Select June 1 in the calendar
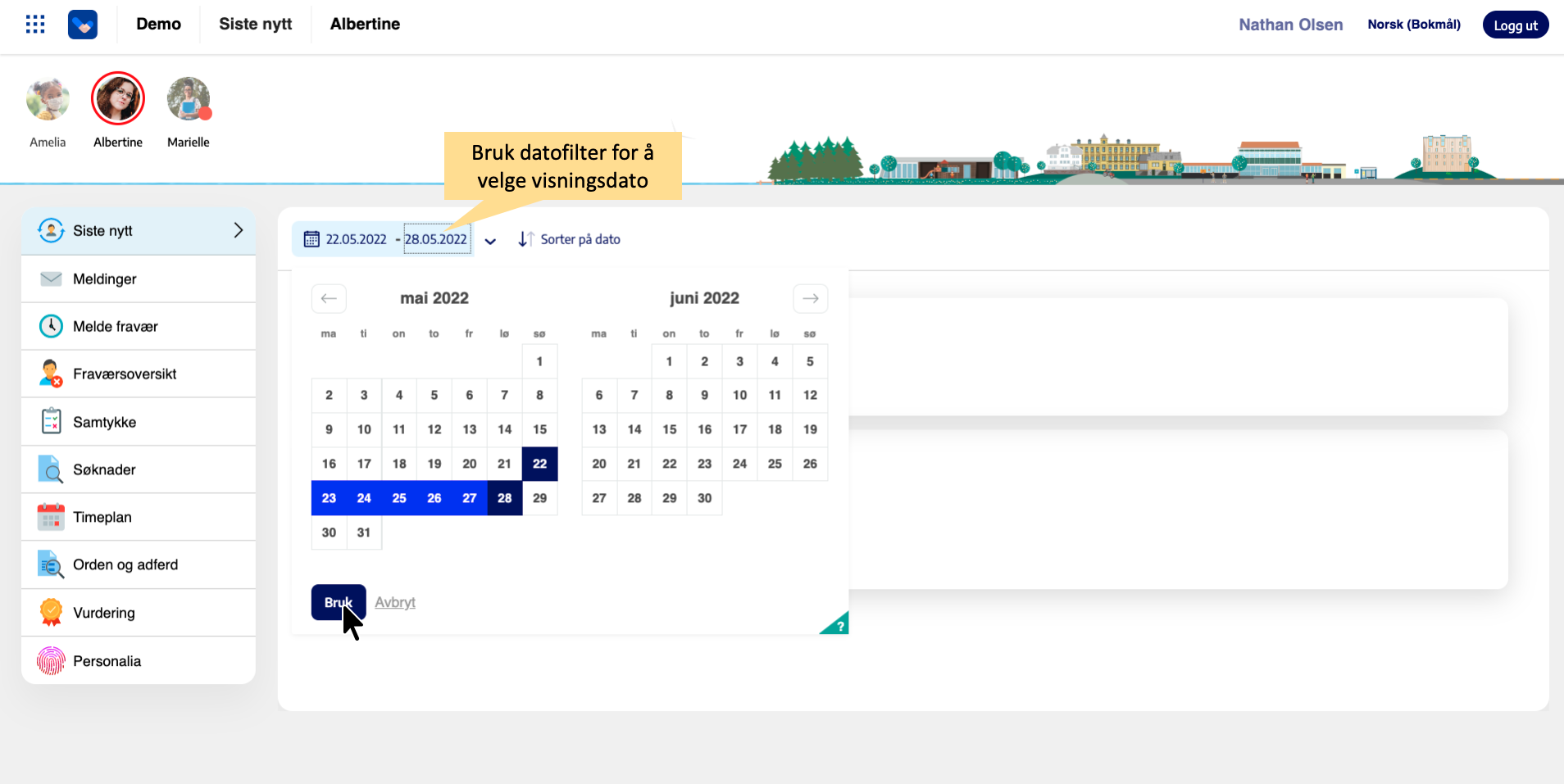 pos(670,361)
